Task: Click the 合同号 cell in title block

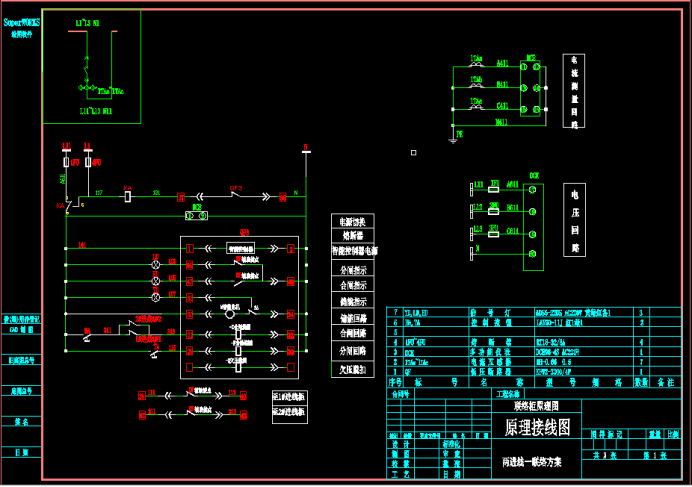Action: (401, 394)
